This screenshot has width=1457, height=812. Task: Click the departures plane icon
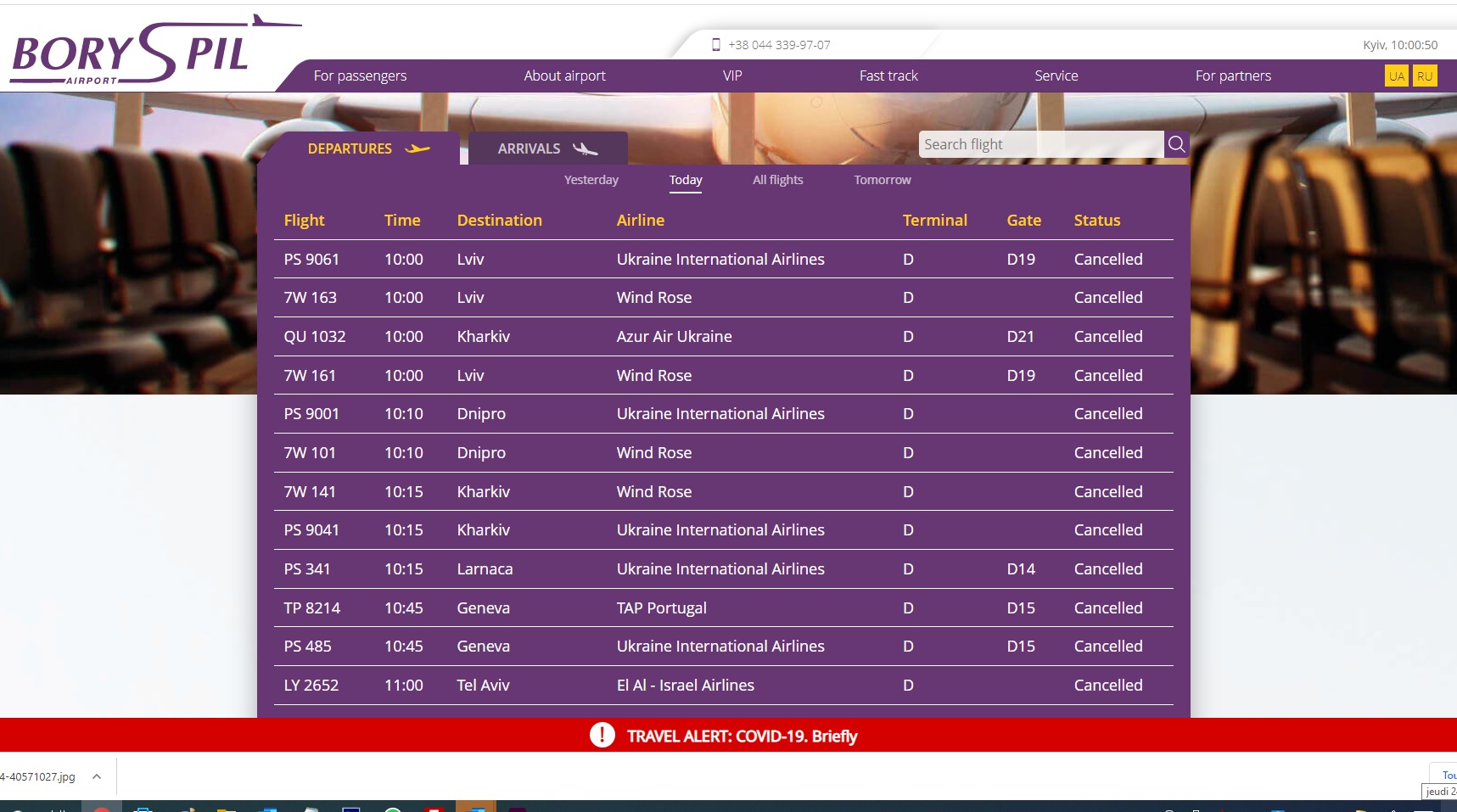click(x=417, y=148)
